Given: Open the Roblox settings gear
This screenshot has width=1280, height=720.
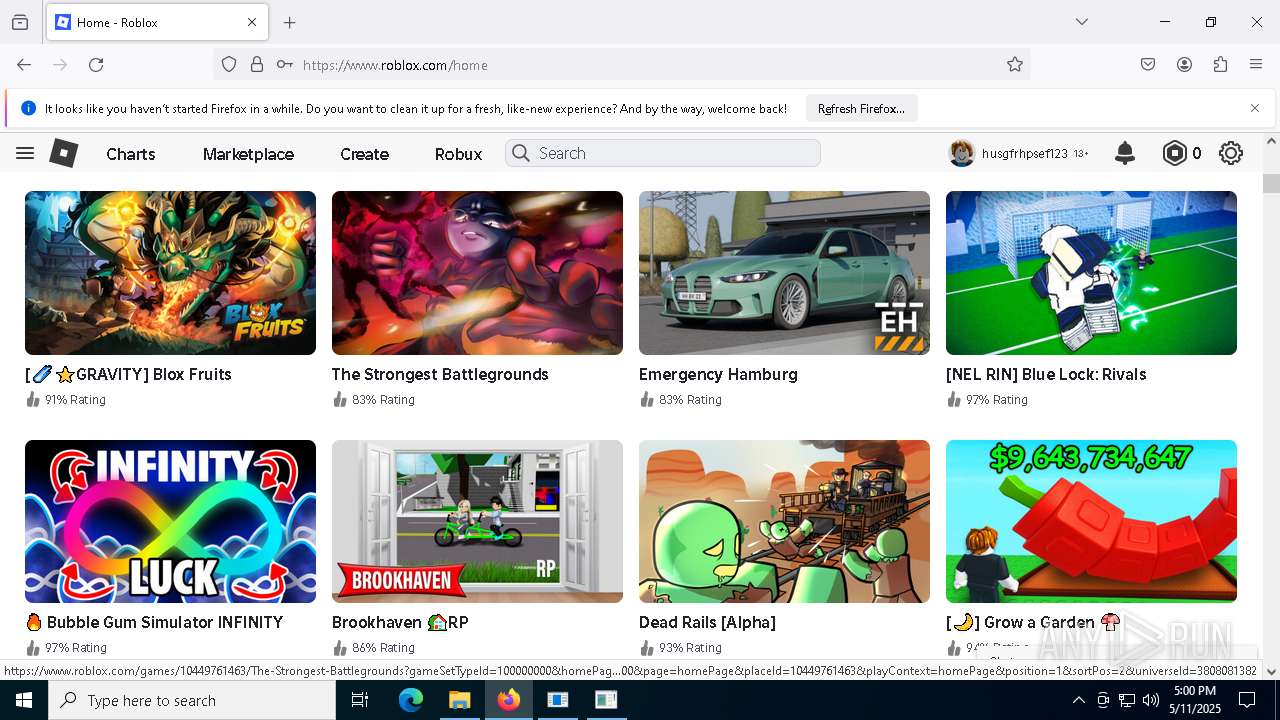Looking at the screenshot, I should [1231, 153].
